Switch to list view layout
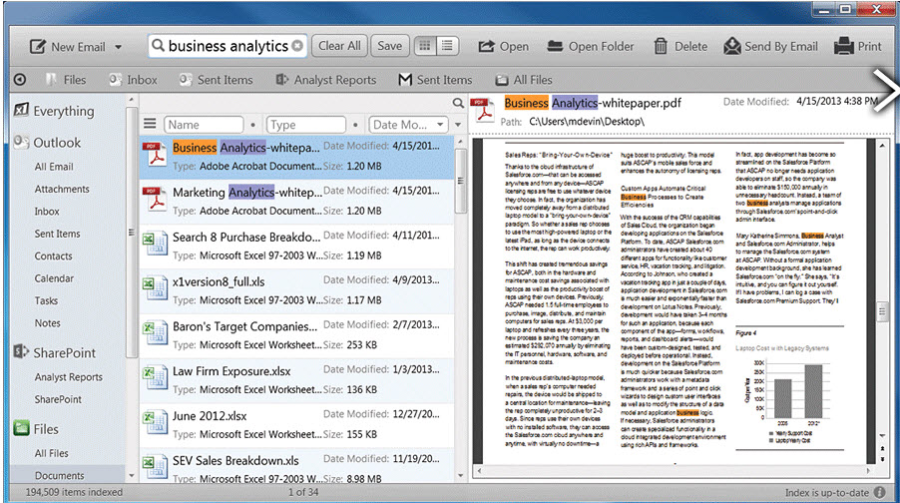The image size is (900, 503). [447, 46]
